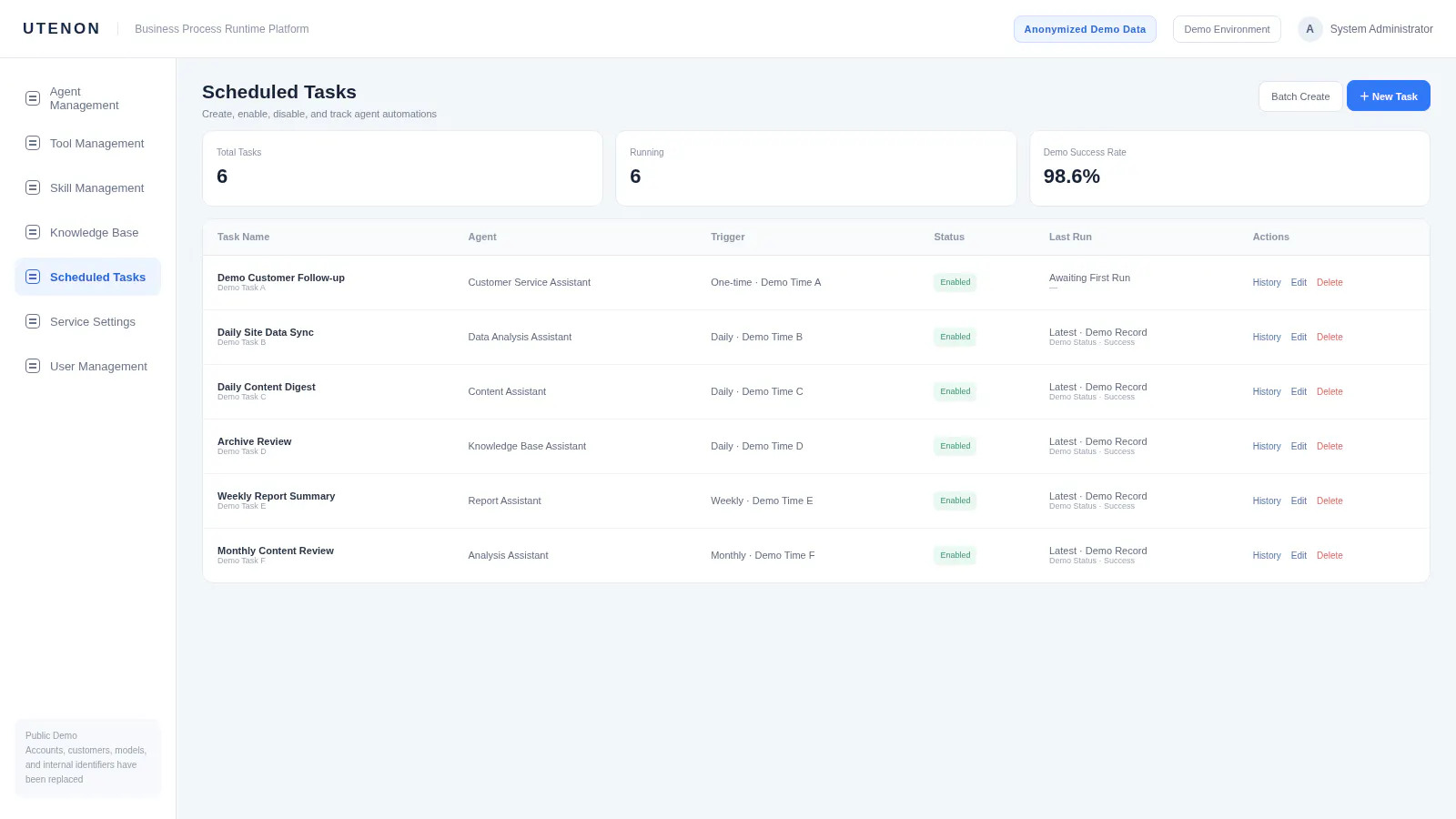Create a task with New Task button
The image size is (1456, 819).
pos(1388,96)
